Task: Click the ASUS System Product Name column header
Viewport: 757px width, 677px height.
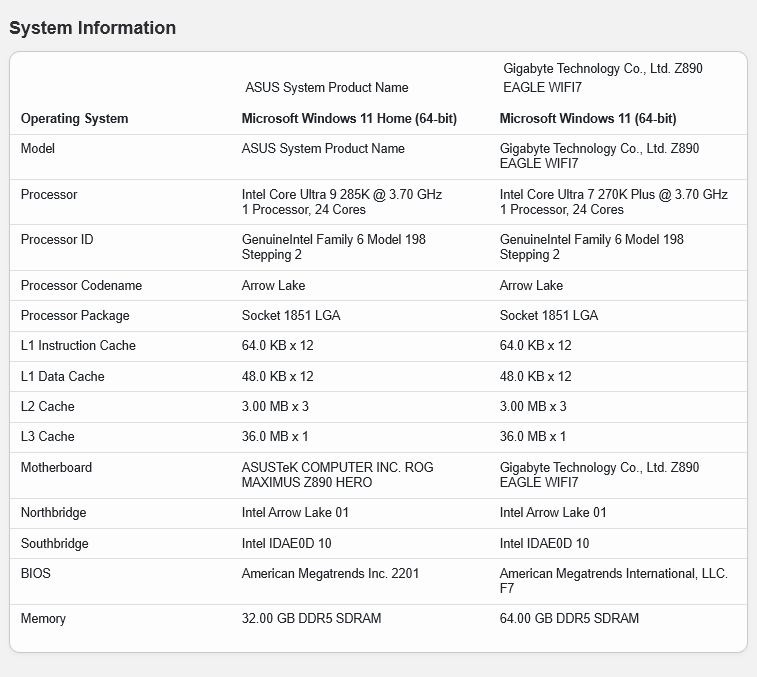Action: (326, 87)
